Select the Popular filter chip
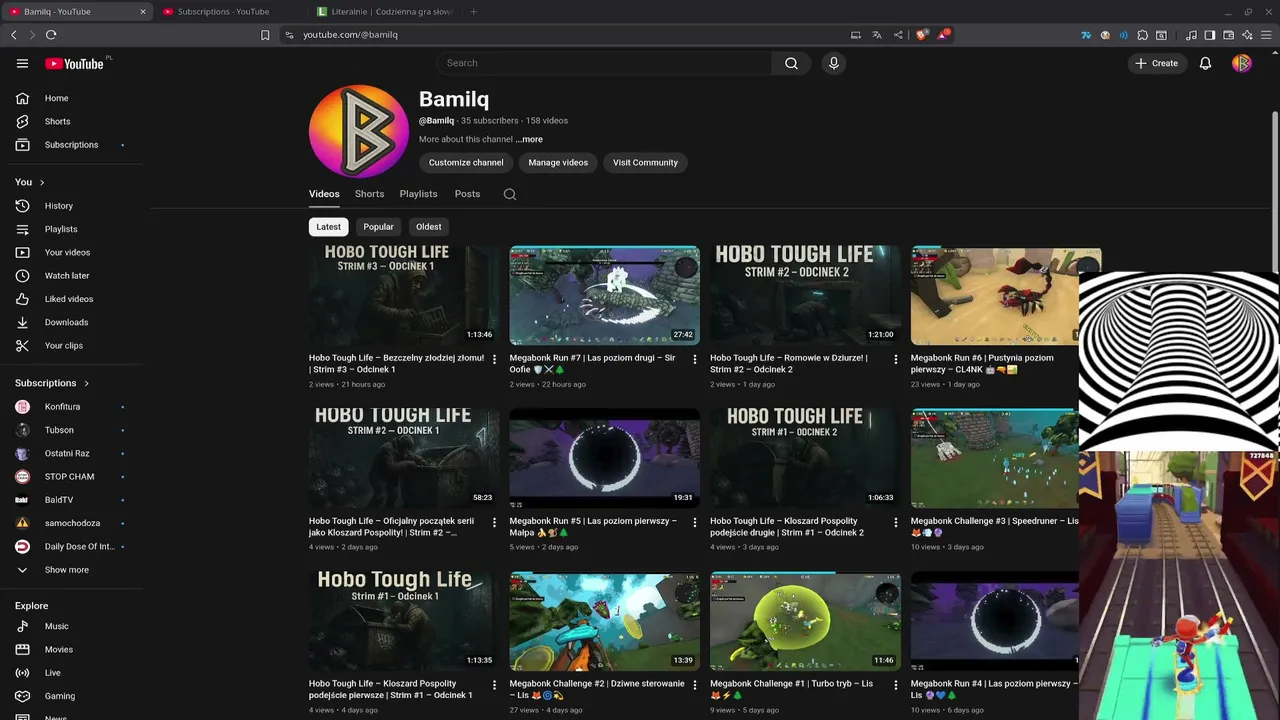The height and width of the screenshot is (720, 1280). click(378, 227)
